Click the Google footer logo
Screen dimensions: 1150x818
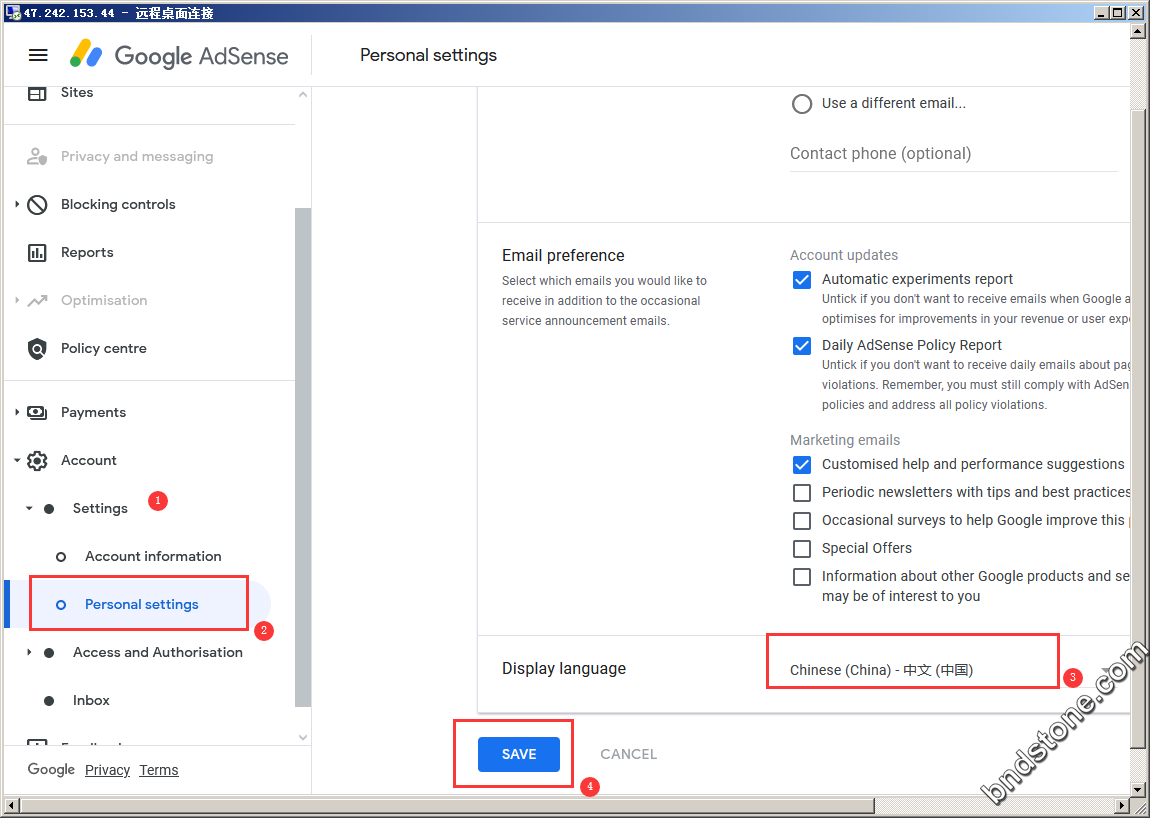pyautogui.click(x=51, y=770)
